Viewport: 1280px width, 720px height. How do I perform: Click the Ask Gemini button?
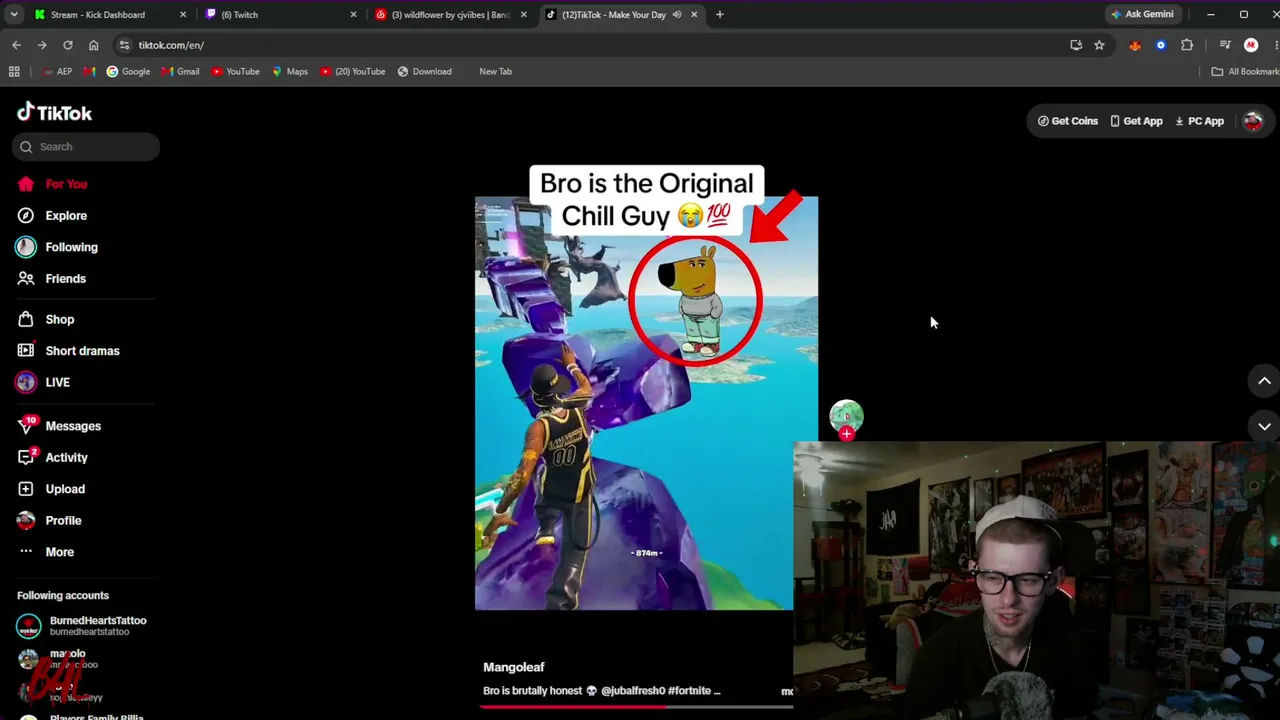1142,15
